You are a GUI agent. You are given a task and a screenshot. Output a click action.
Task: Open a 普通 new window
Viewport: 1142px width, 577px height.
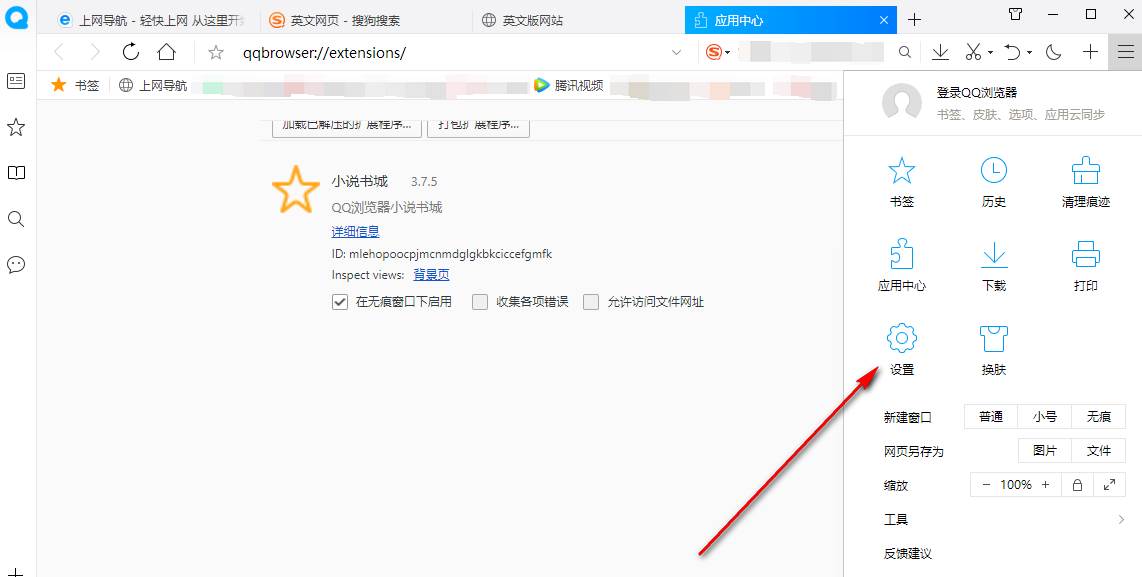pos(991,417)
